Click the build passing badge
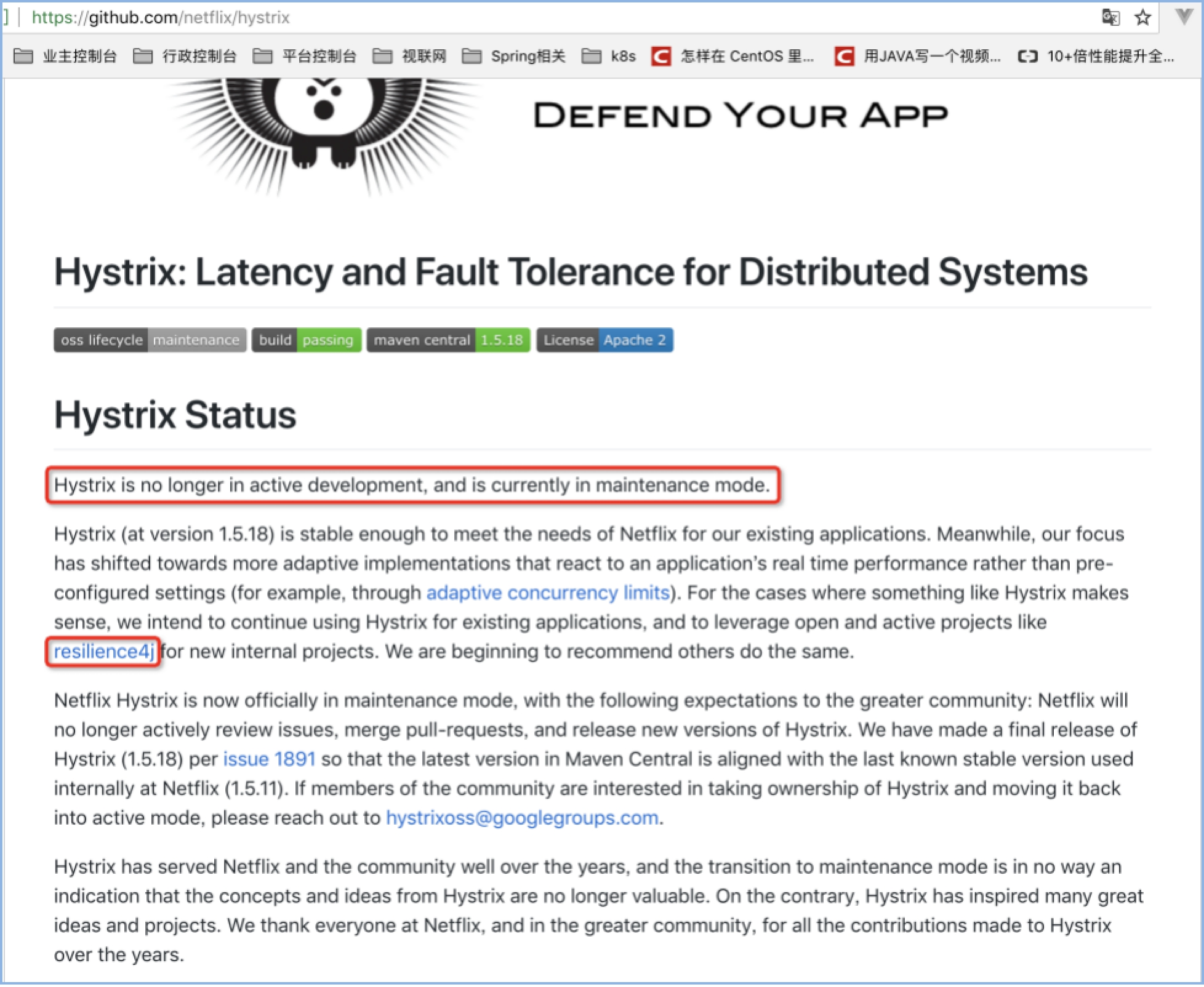1204x987 pixels. [306, 340]
